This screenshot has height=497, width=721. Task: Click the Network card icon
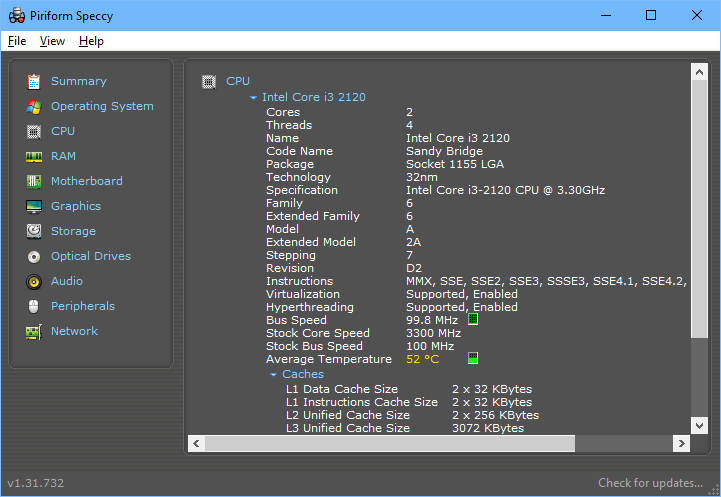(34, 331)
